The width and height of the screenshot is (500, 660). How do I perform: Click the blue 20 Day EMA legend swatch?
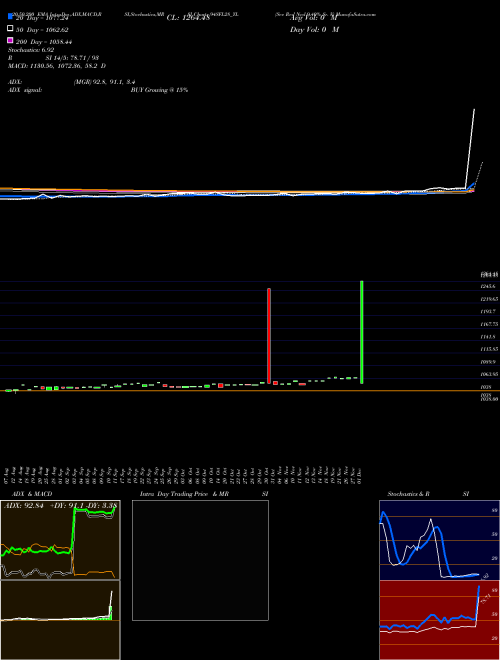10,17
